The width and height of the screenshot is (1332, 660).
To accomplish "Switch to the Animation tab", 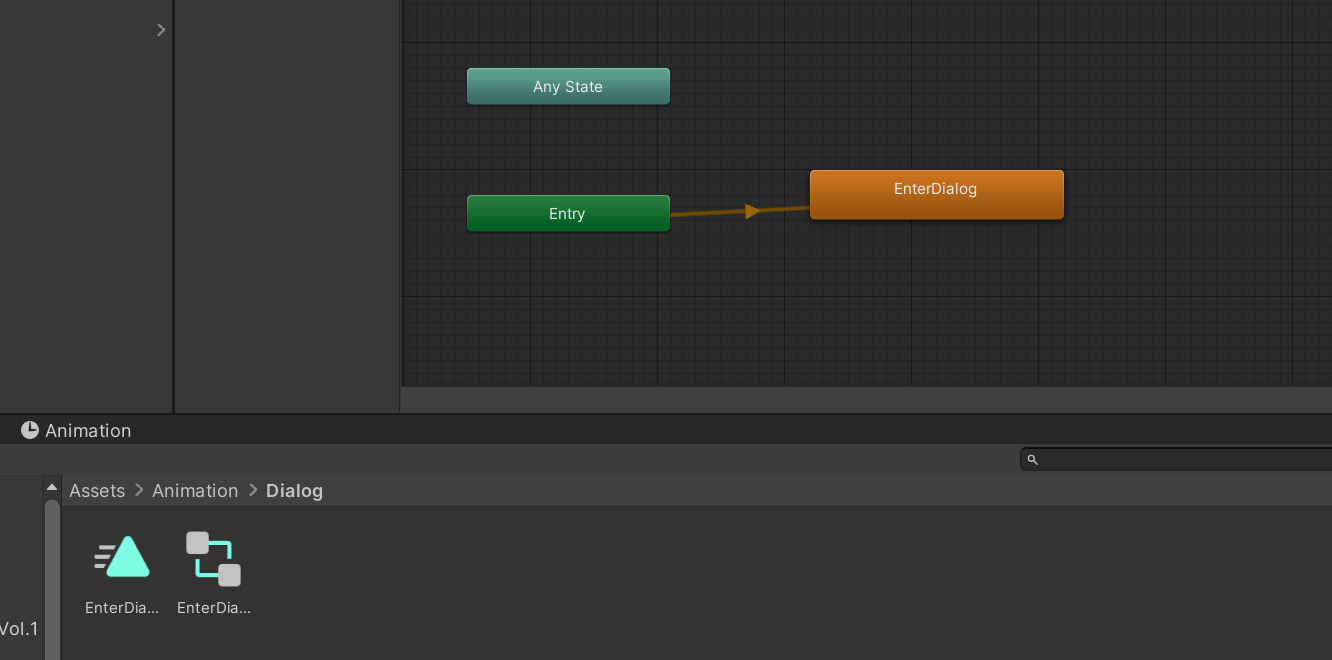I will pyautogui.click(x=76, y=431).
